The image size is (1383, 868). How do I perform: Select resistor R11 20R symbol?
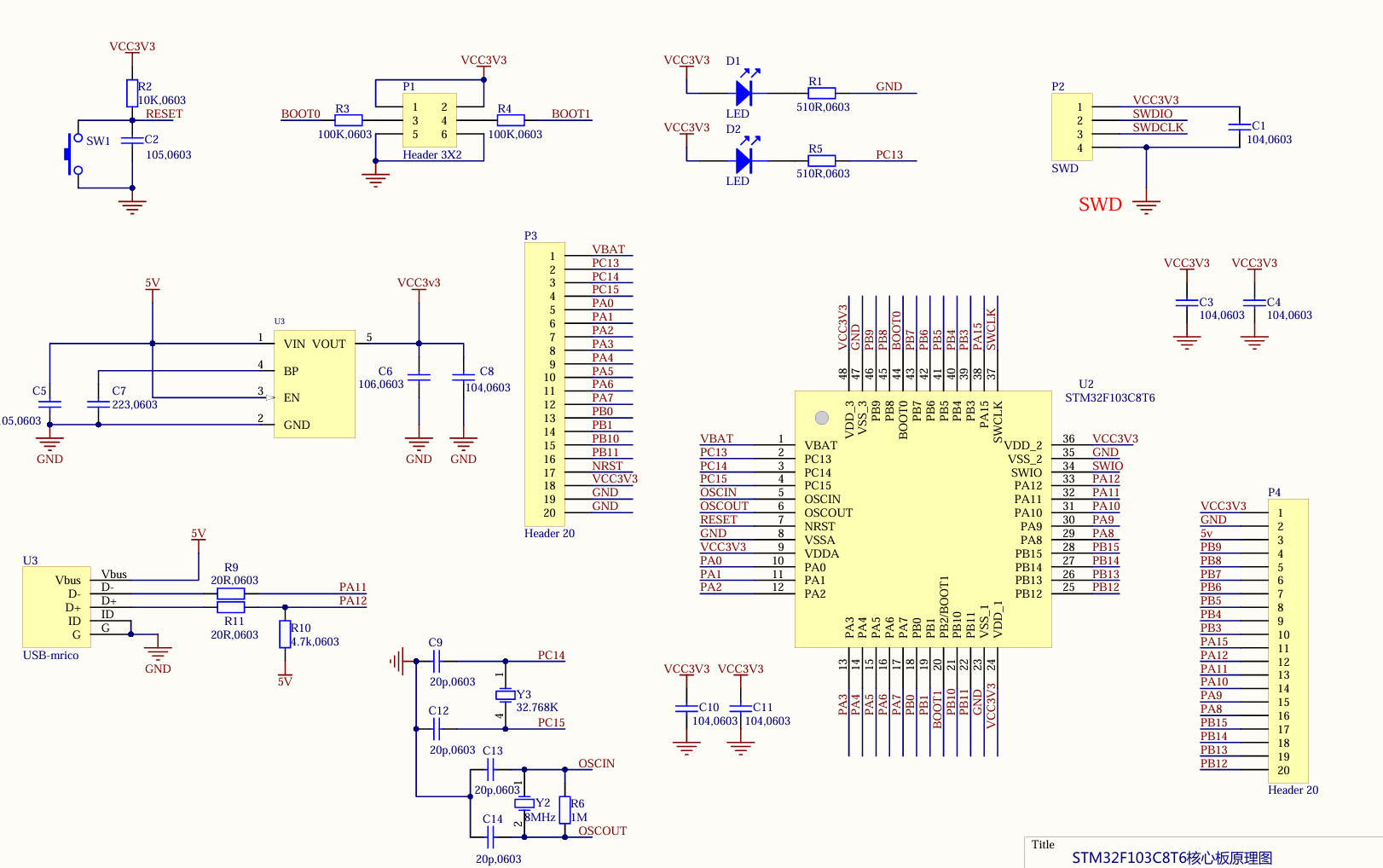[231, 607]
